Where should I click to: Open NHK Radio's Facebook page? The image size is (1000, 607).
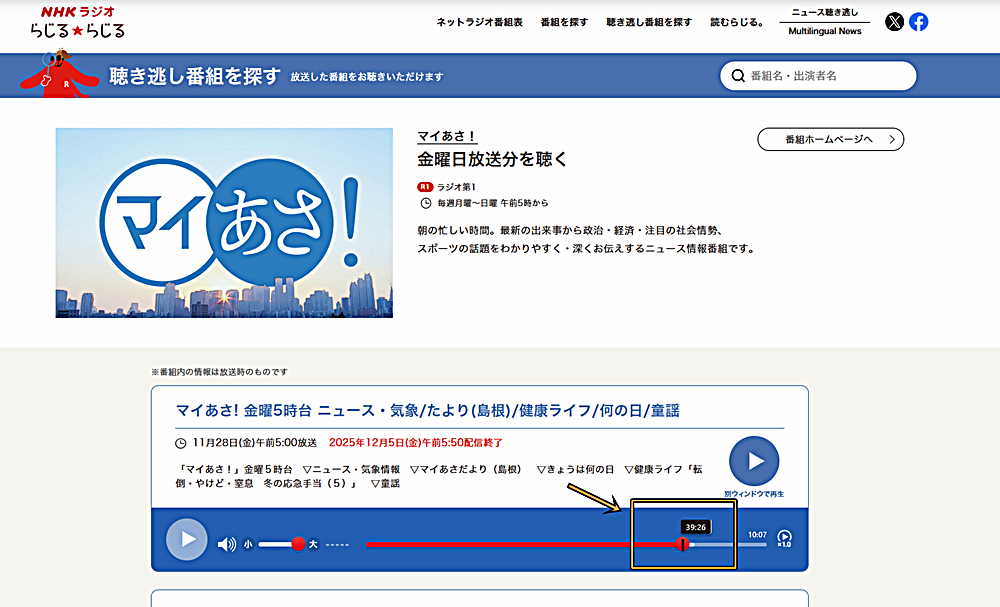click(918, 22)
